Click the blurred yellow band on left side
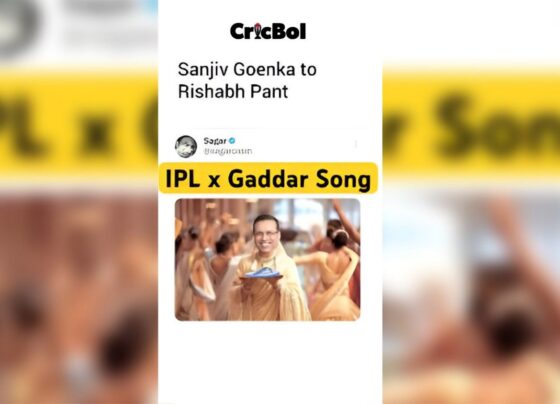Image resolution: width=560 pixels, height=404 pixels. coord(79,121)
